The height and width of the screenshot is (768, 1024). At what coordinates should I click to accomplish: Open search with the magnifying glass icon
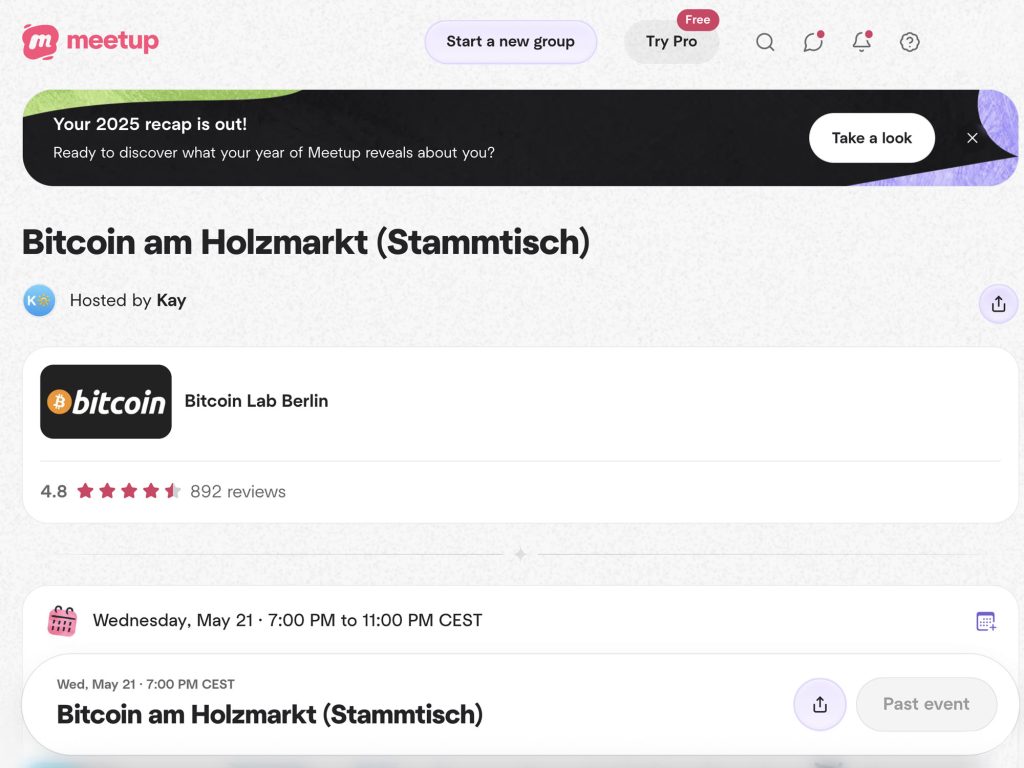[x=765, y=42]
